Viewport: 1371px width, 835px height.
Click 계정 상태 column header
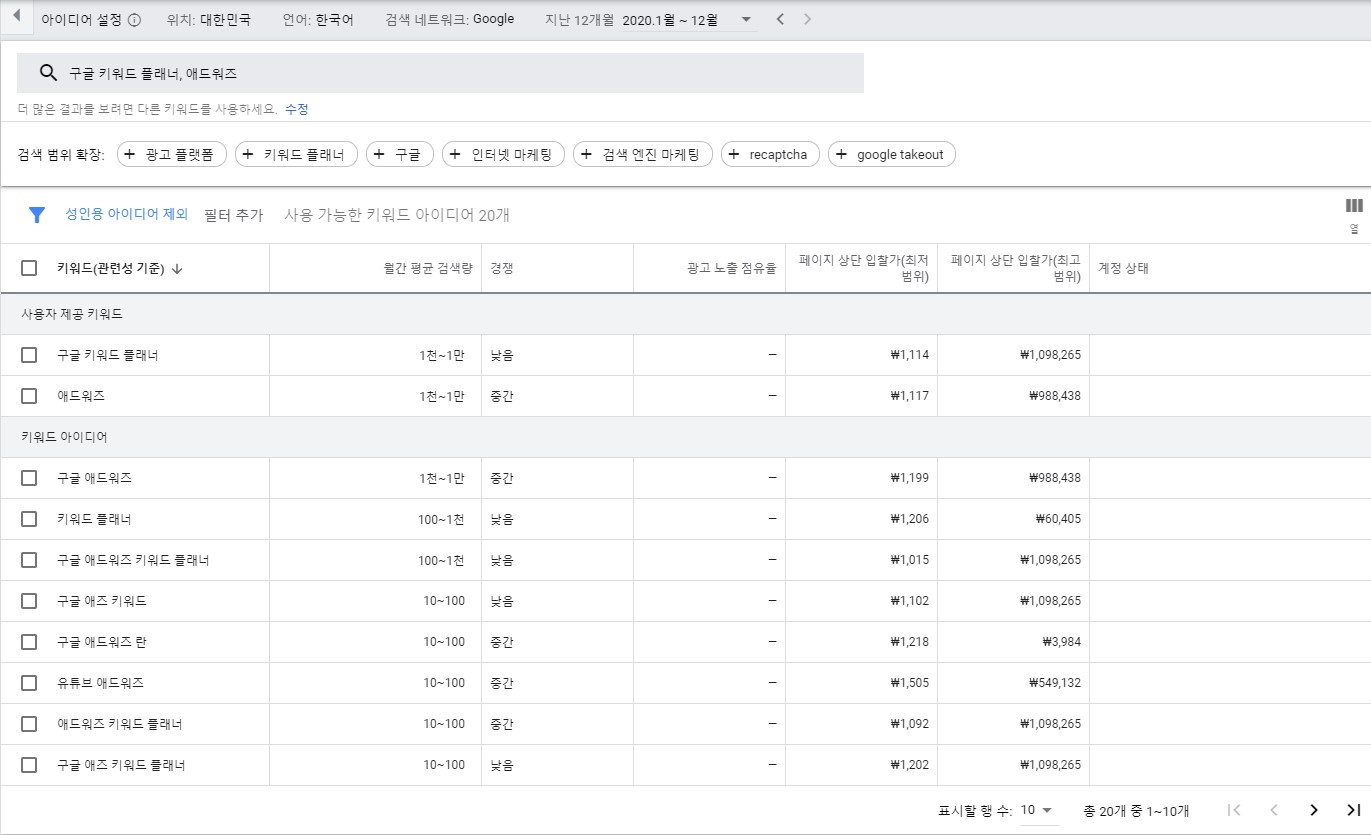[1124, 268]
